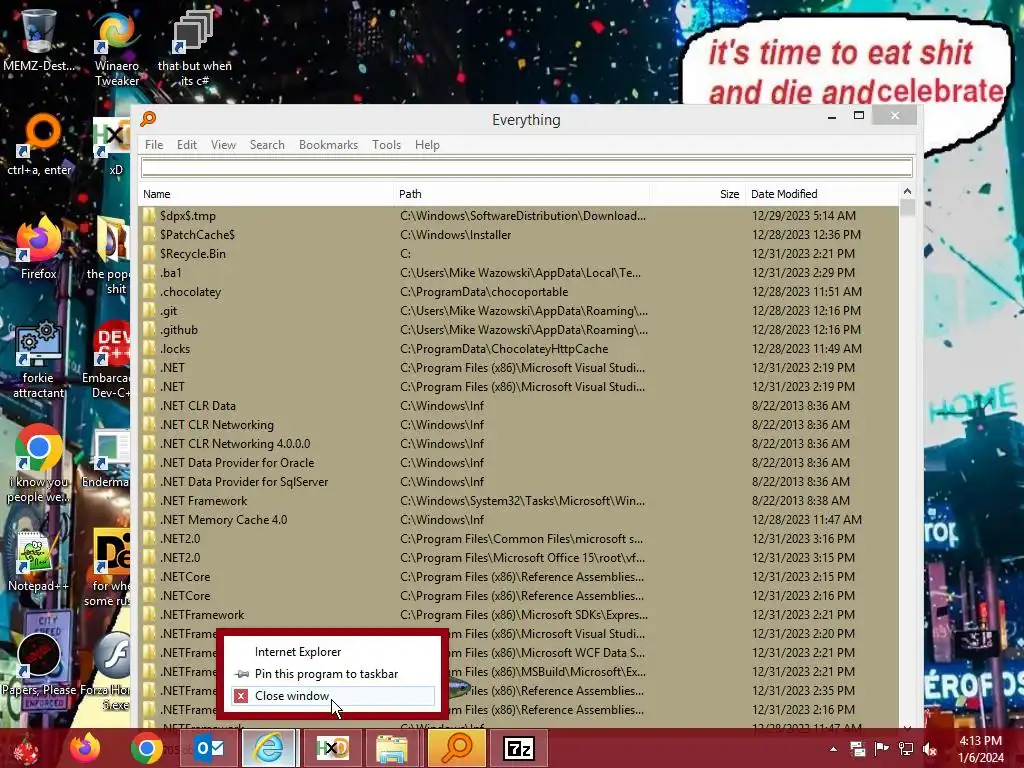Sort results by Size column header

click(697, 194)
